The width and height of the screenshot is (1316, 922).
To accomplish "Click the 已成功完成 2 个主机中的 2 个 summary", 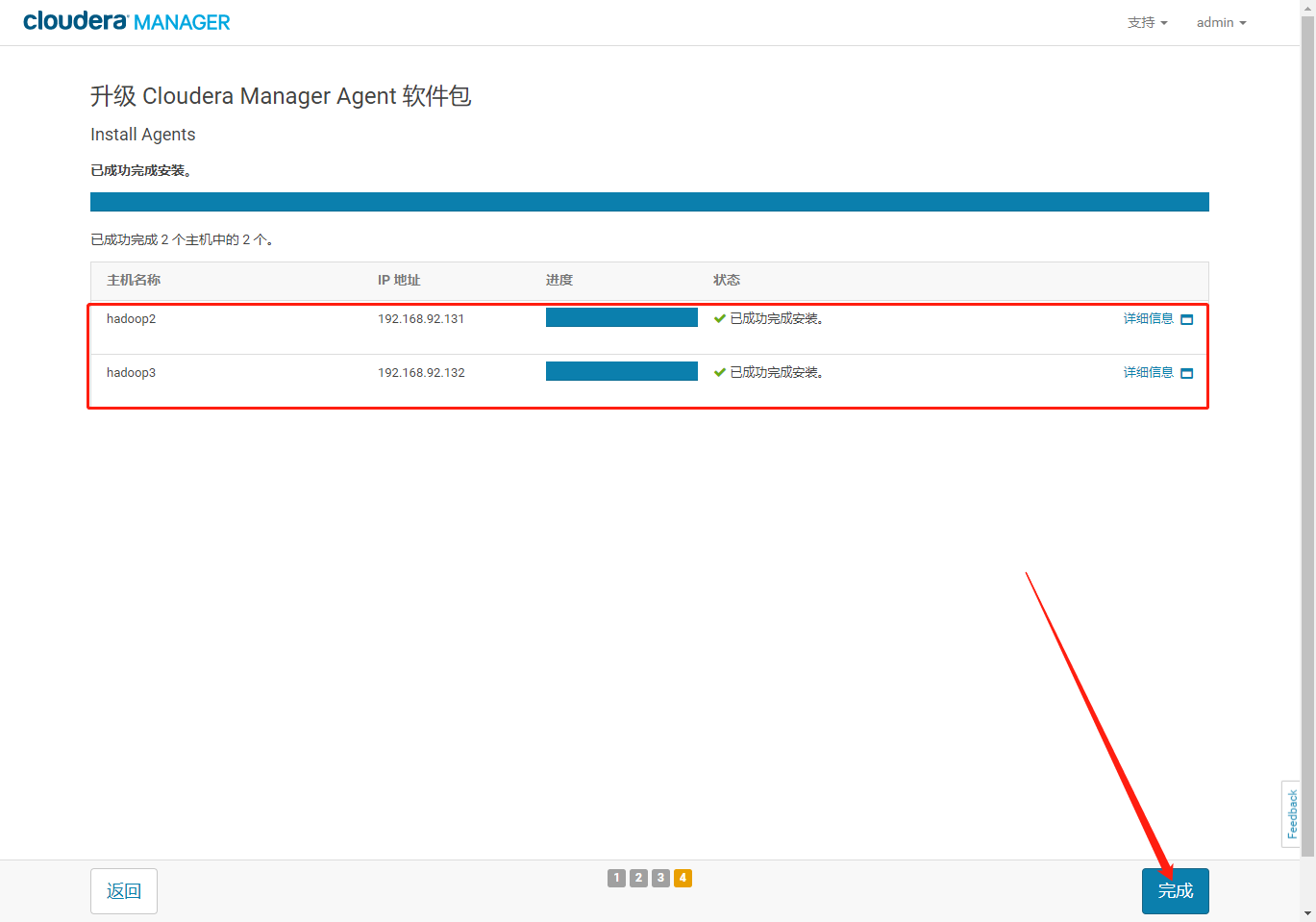I will click(x=182, y=239).
